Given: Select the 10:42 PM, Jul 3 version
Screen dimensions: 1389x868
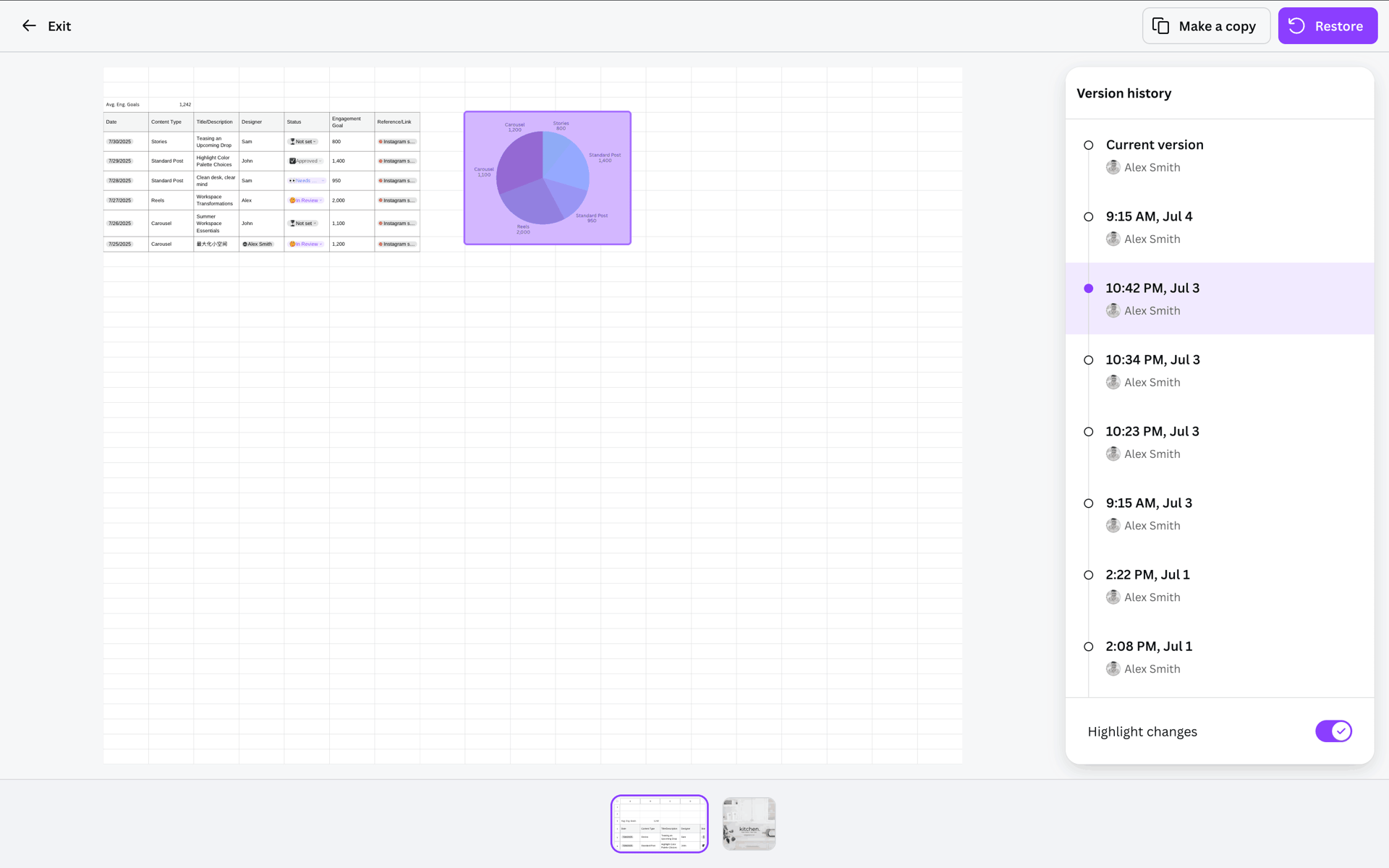Looking at the screenshot, I should click(1220, 299).
